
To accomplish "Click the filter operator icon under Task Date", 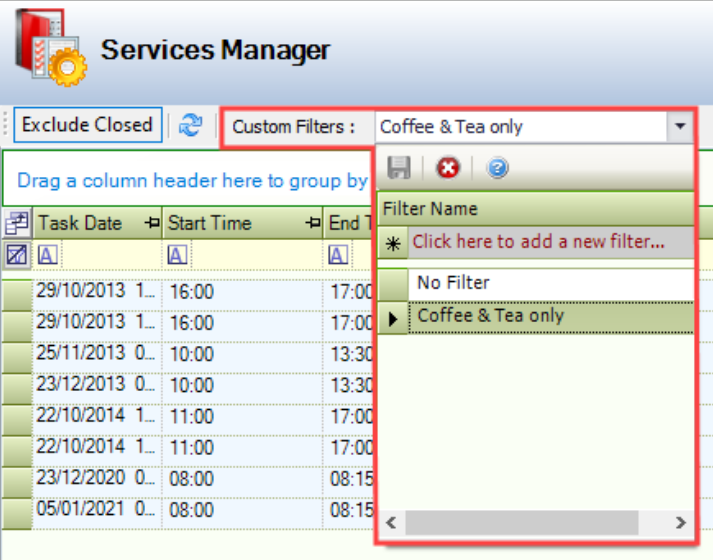I will click(47, 255).
